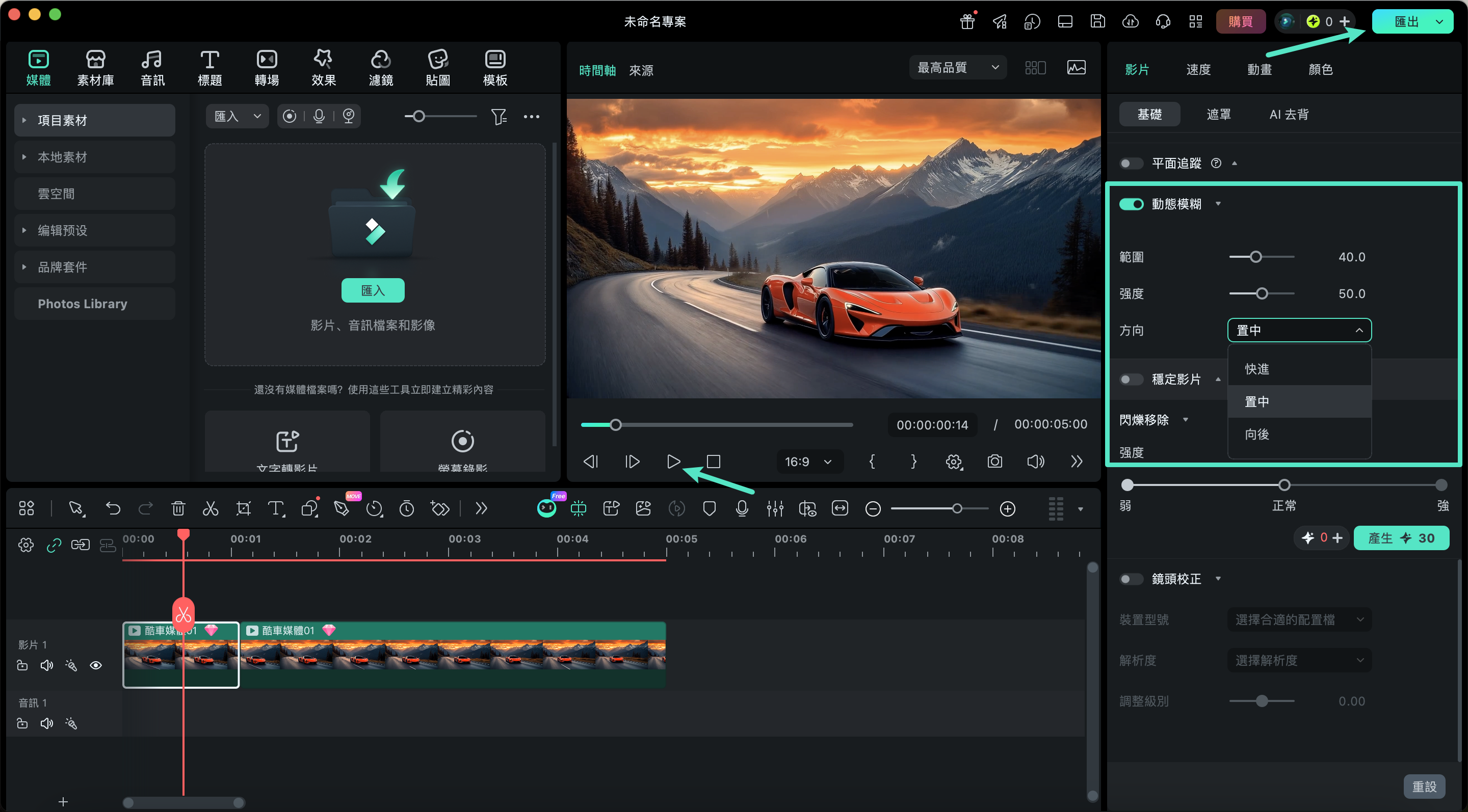Click the filter icon in media panel
The width and height of the screenshot is (1468, 812).
[x=499, y=117]
